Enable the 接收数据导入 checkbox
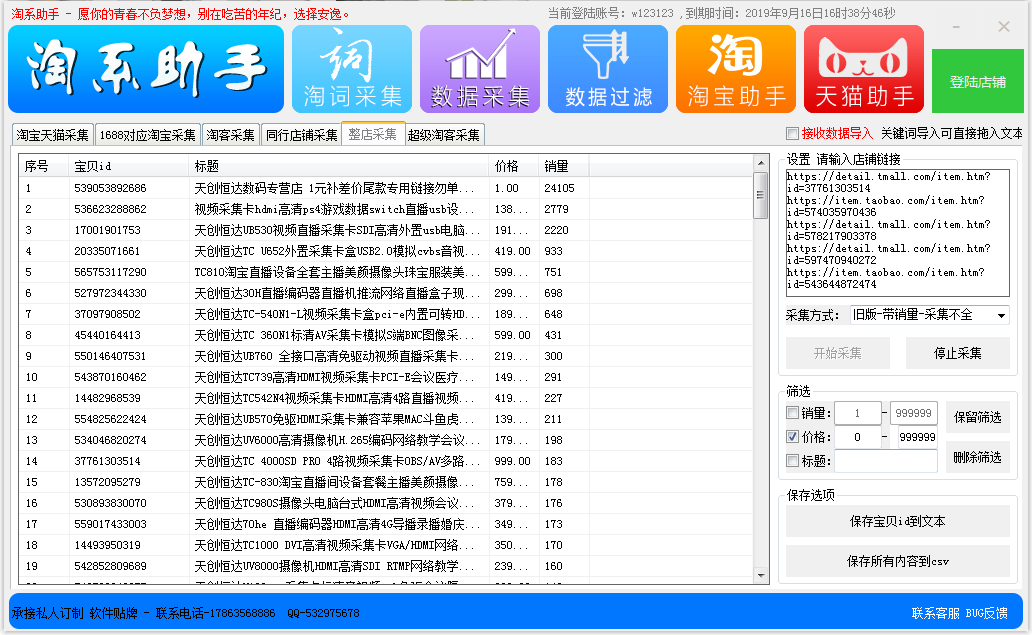This screenshot has height=635, width=1032. [793, 134]
